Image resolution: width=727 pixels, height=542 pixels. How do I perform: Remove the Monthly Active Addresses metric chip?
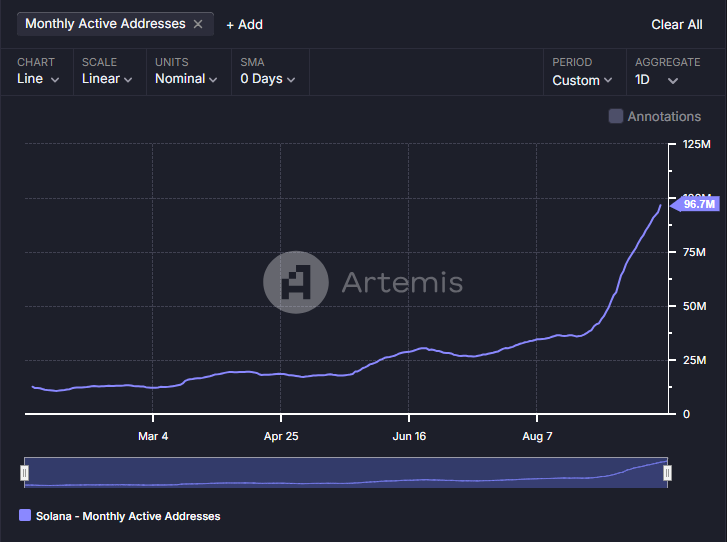[x=198, y=24]
